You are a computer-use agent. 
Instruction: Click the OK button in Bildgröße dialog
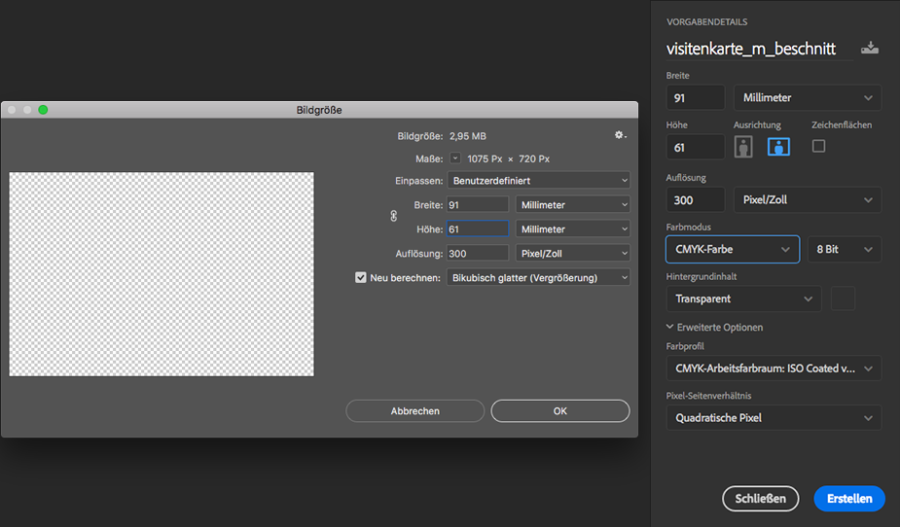pyautogui.click(x=560, y=411)
